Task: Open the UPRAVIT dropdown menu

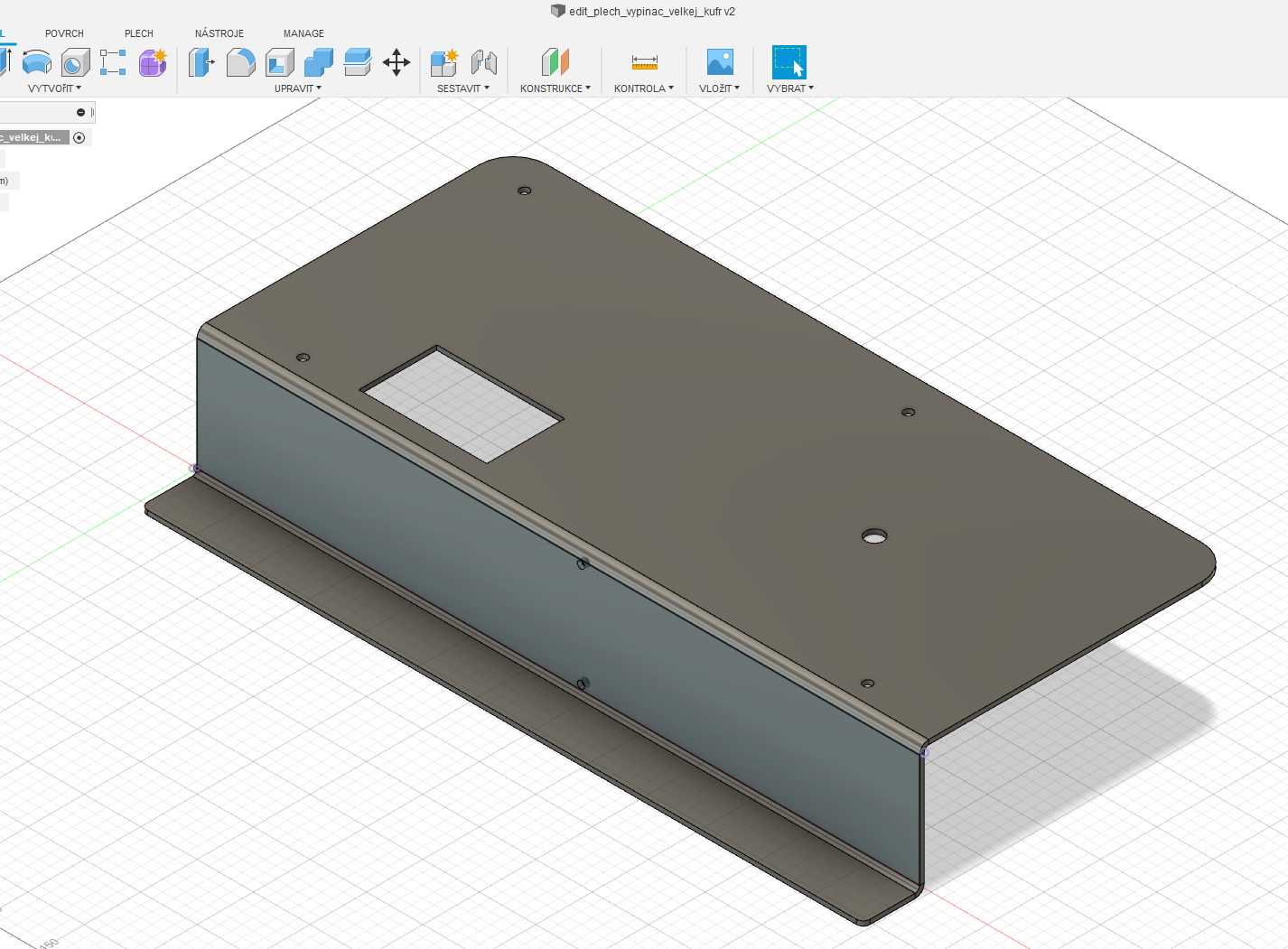Action: [297, 88]
